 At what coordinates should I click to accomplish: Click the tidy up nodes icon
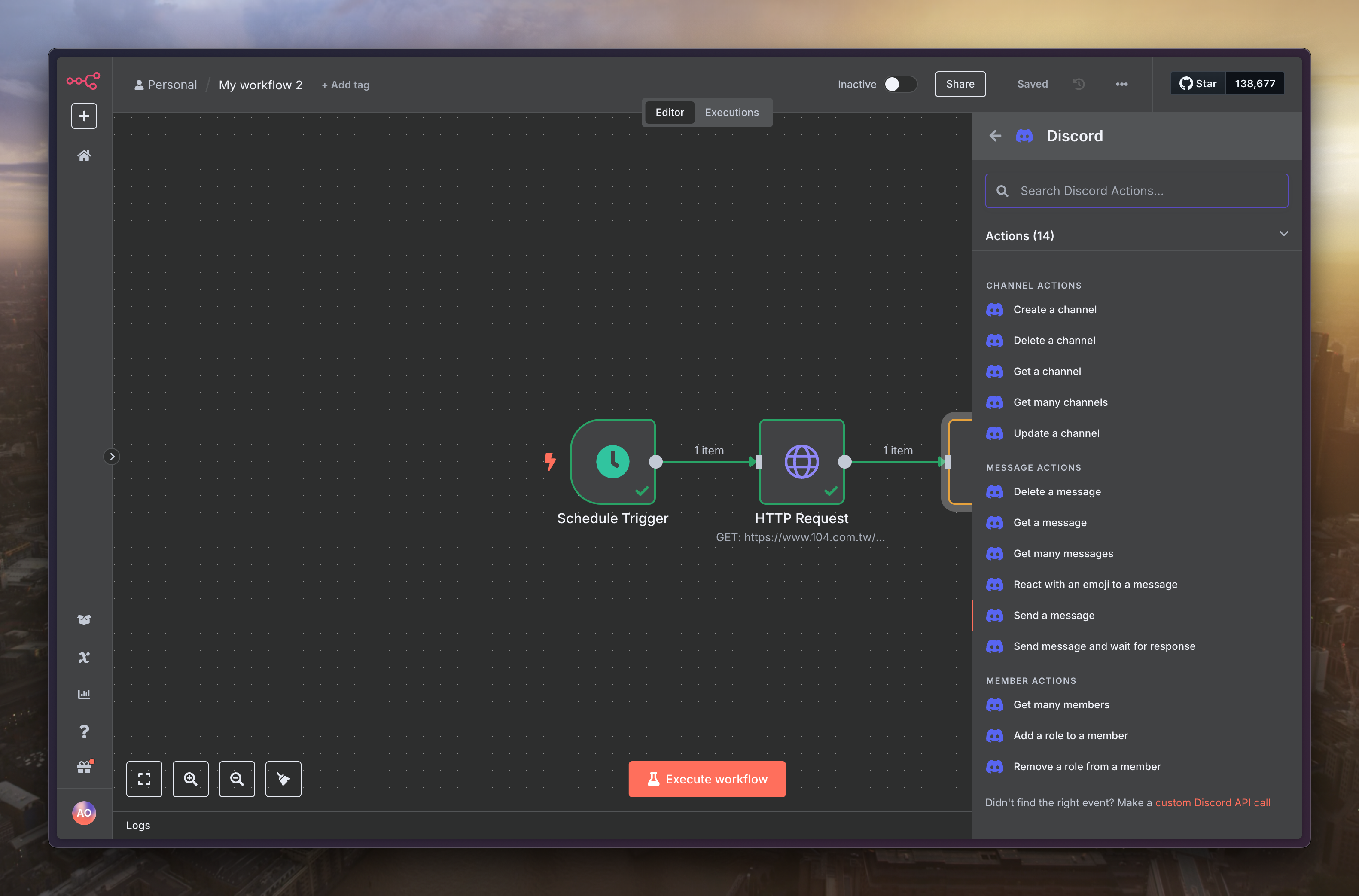click(283, 779)
